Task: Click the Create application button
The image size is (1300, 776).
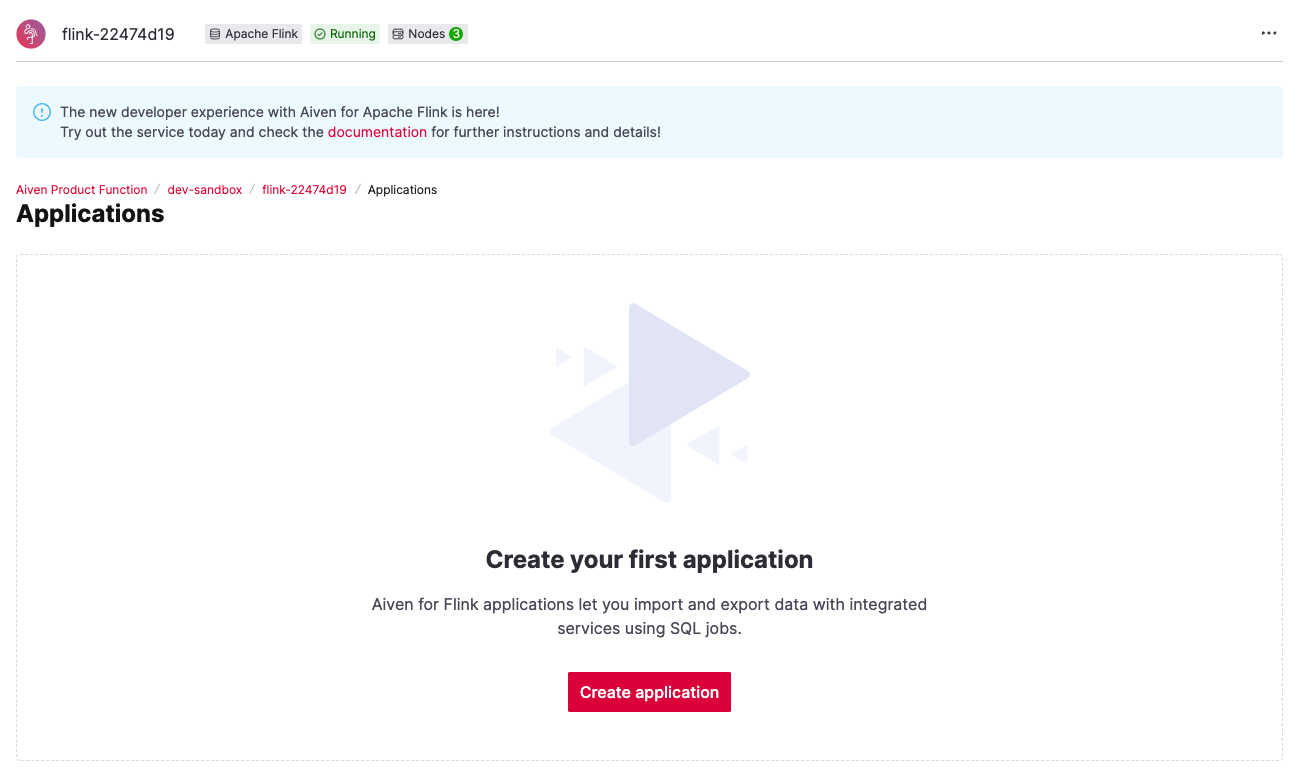Action: (x=649, y=691)
